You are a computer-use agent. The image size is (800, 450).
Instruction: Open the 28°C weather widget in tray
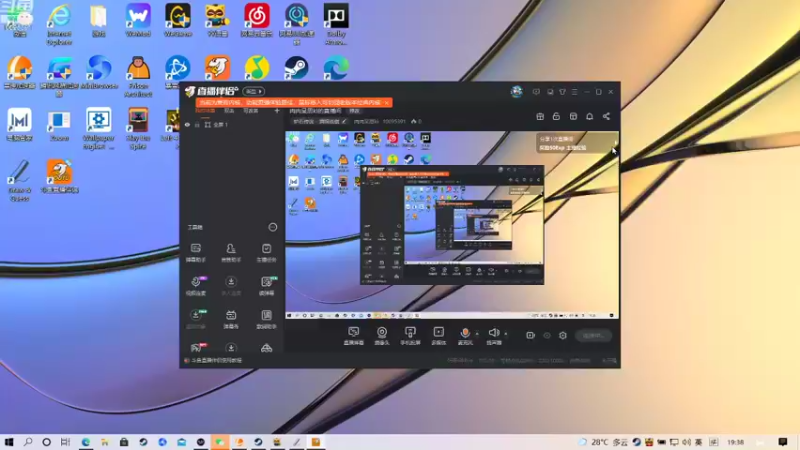[603, 442]
